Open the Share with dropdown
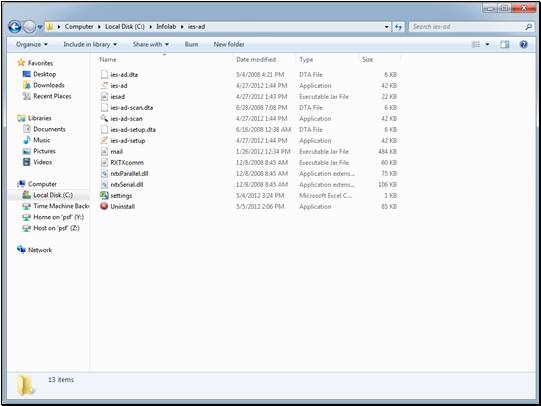Screen dimensions: 541x406 coord(151,44)
